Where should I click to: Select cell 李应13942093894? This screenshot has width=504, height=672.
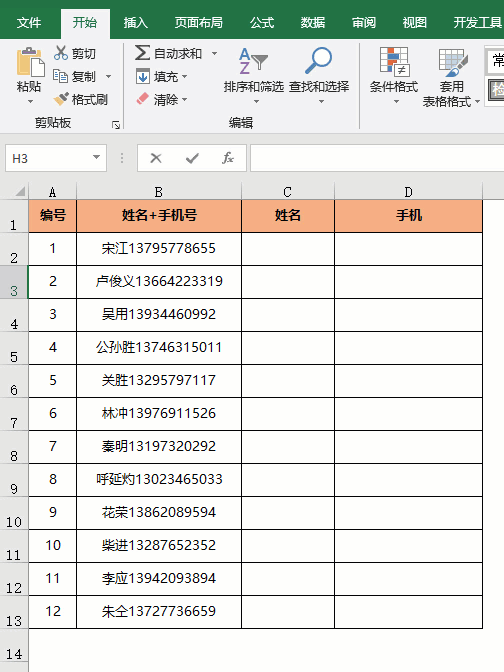pos(159,579)
